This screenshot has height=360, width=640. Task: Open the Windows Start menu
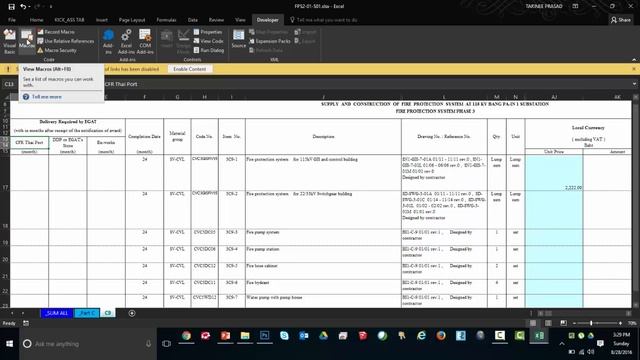(x=9, y=344)
